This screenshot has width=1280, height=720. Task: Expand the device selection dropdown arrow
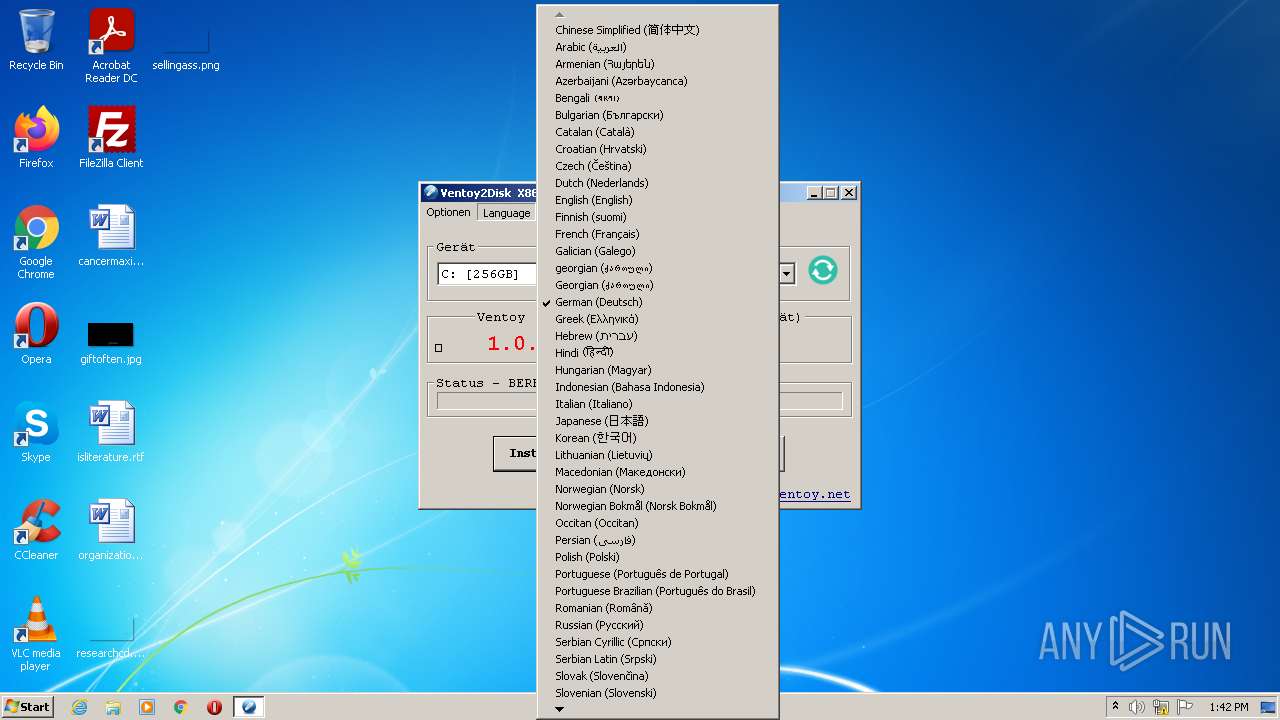coord(787,273)
